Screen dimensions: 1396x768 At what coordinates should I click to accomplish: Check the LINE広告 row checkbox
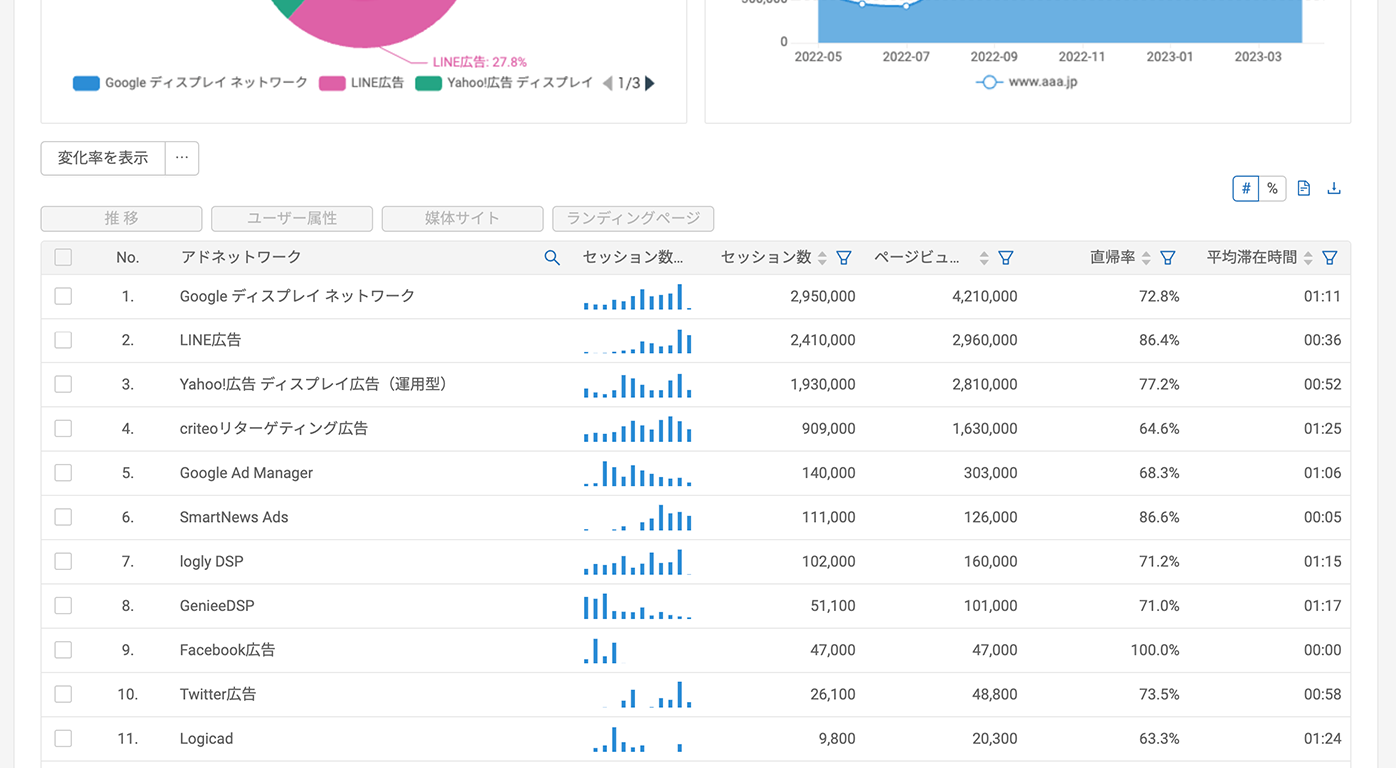pos(63,340)
